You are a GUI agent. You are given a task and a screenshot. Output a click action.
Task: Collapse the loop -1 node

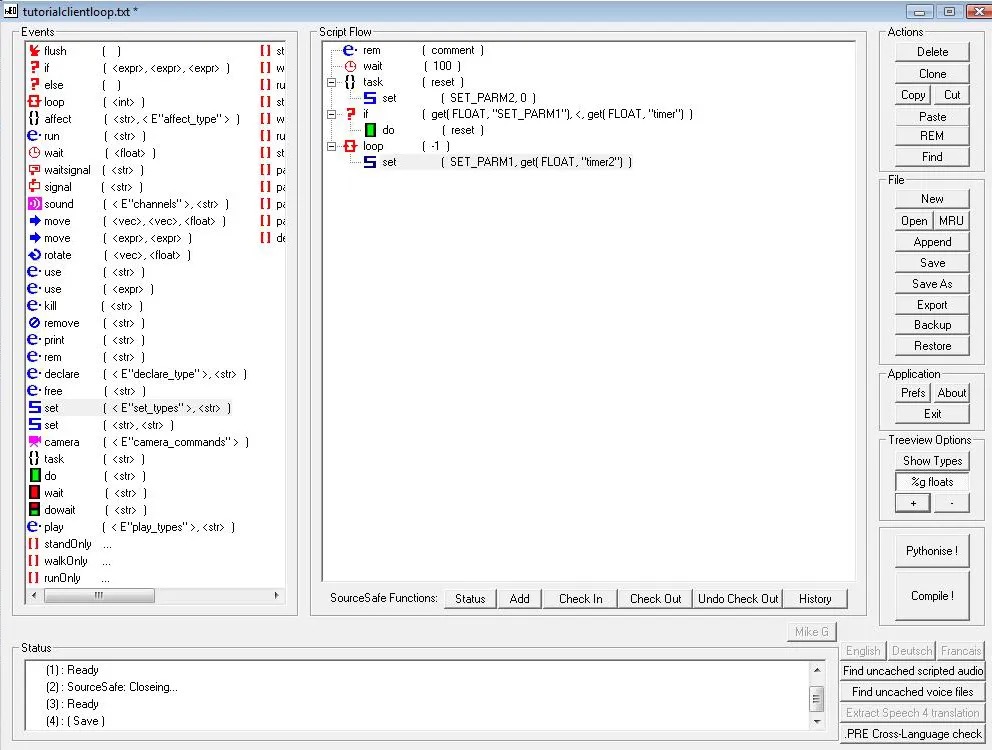tap(332, 146)
